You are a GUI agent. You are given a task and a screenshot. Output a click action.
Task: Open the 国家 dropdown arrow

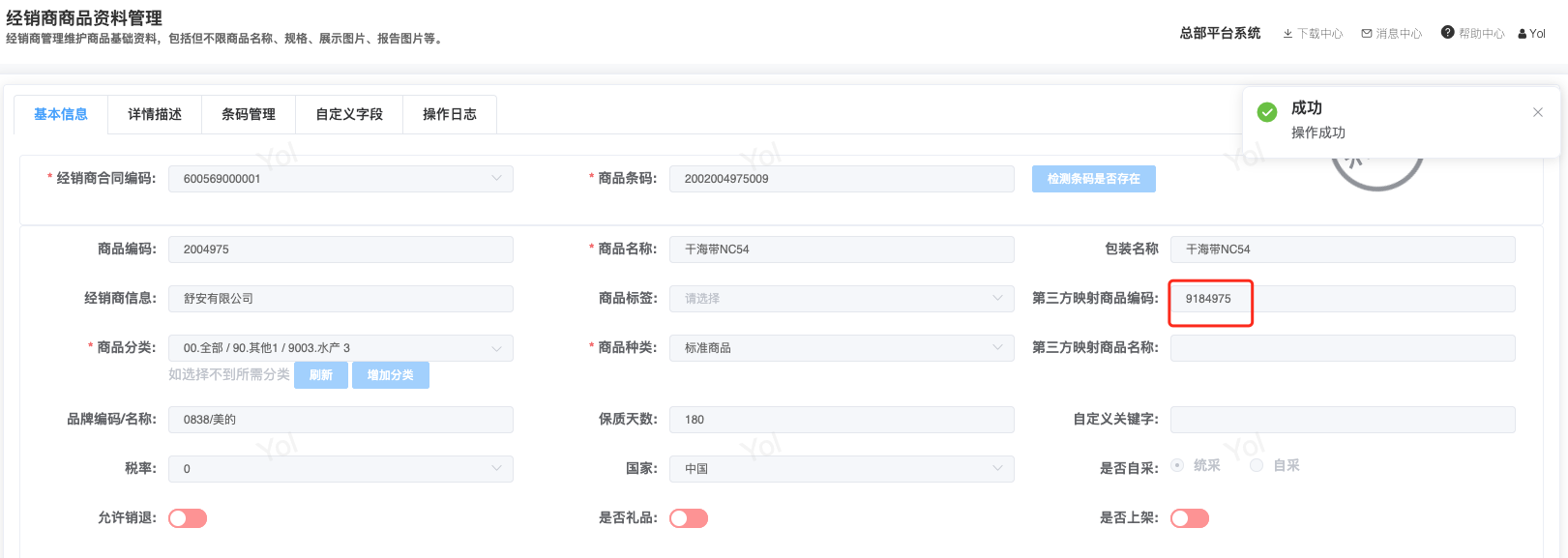[x=997, y=468]
